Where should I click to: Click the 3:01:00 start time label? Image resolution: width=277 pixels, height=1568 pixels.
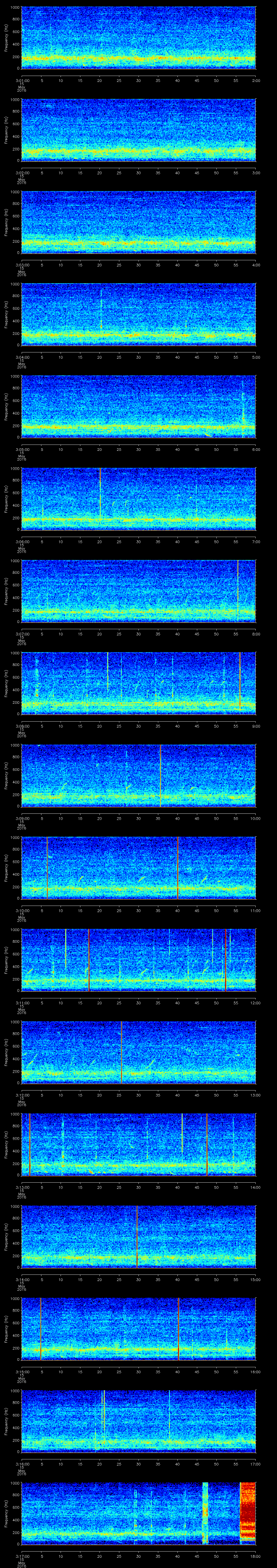click(22, 80)
